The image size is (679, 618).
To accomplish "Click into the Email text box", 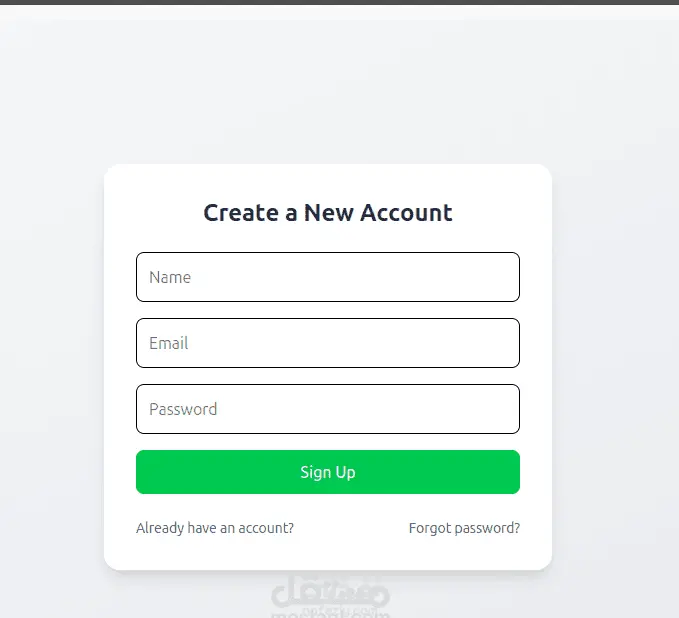I will (328, 343).
